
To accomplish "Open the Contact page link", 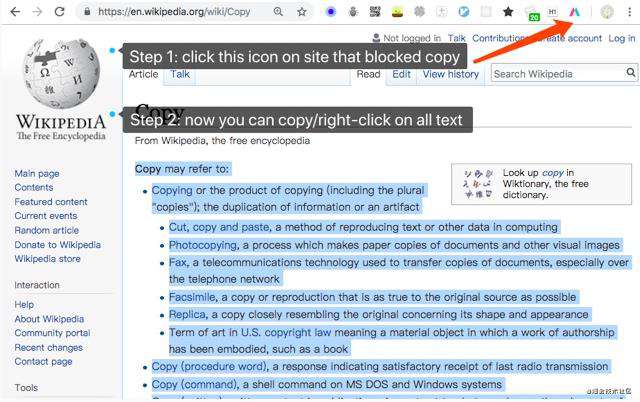I will (43, 362).
